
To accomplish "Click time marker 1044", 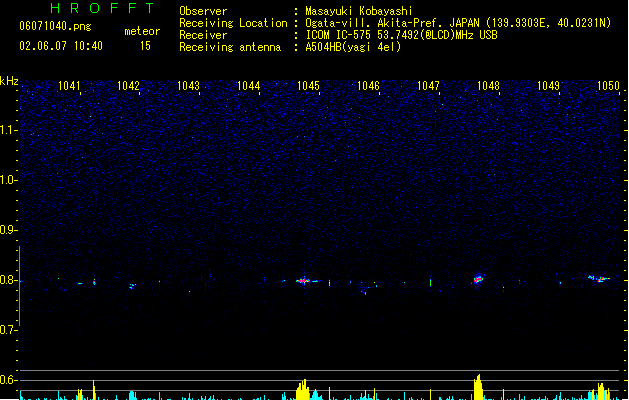I will point(248,86).
